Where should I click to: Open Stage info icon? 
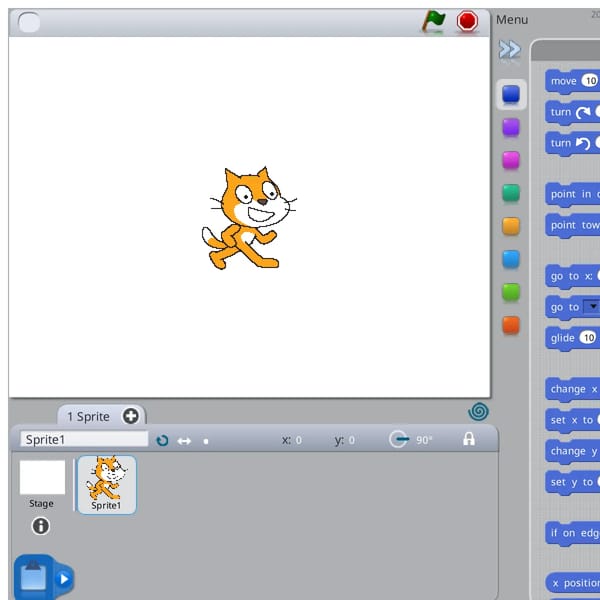coord(41,526)
